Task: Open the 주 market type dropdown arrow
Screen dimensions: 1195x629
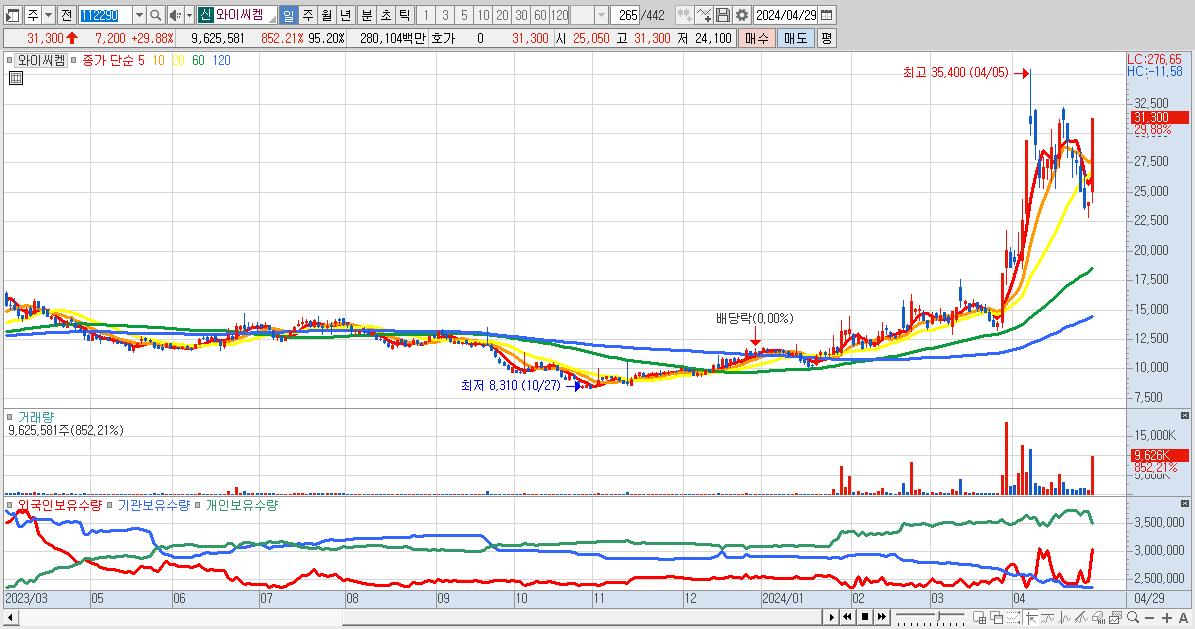Action: pos(48,15)
